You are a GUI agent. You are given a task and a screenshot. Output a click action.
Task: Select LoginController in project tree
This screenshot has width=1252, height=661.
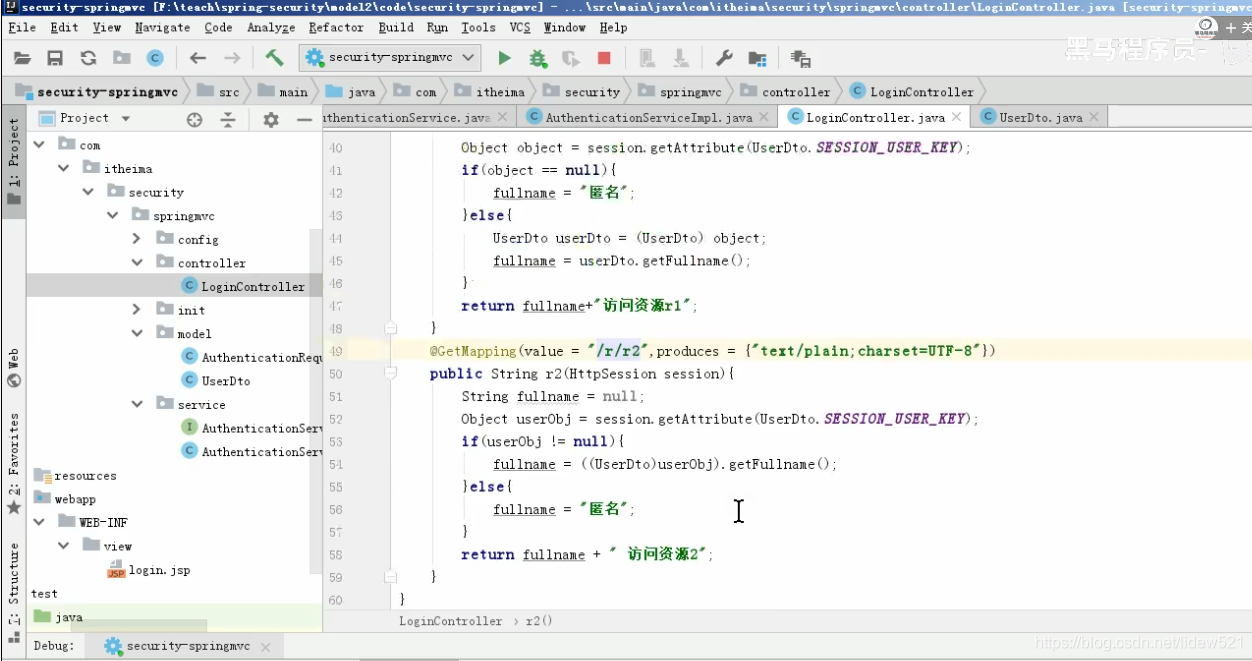[243, 286]
